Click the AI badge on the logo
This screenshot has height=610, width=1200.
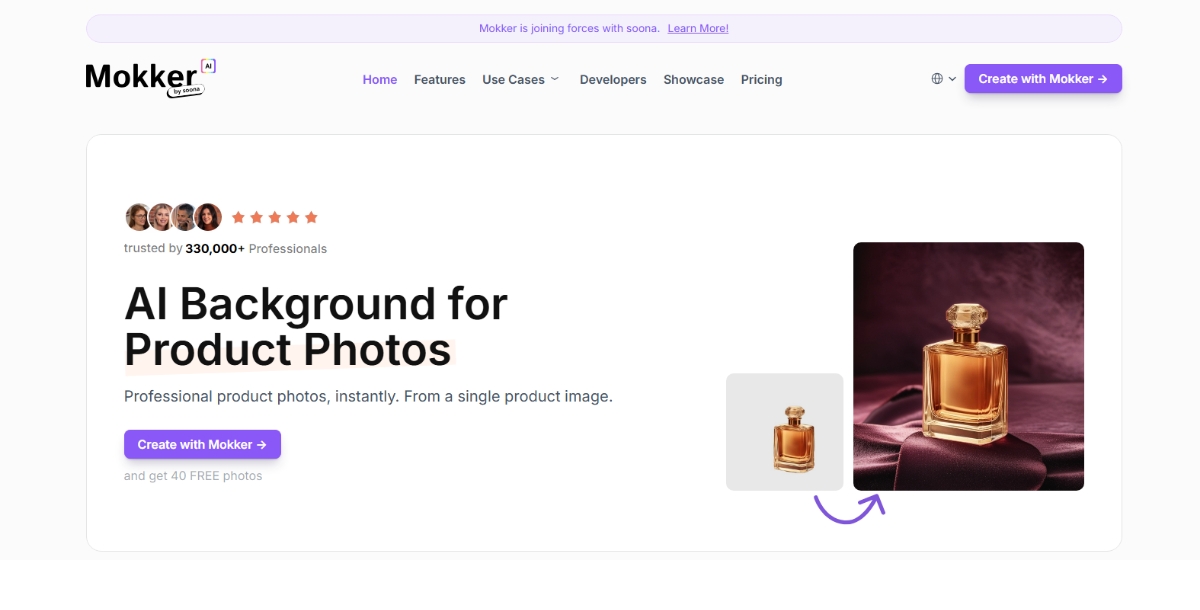tap(207, 68)
